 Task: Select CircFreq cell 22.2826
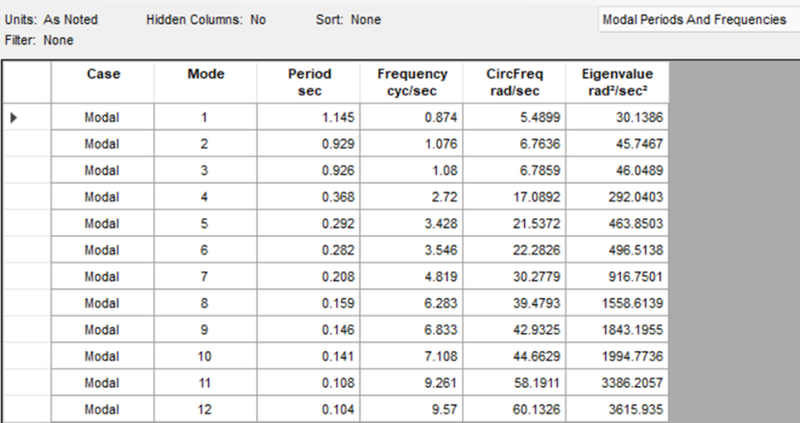[x=514, y=250]
